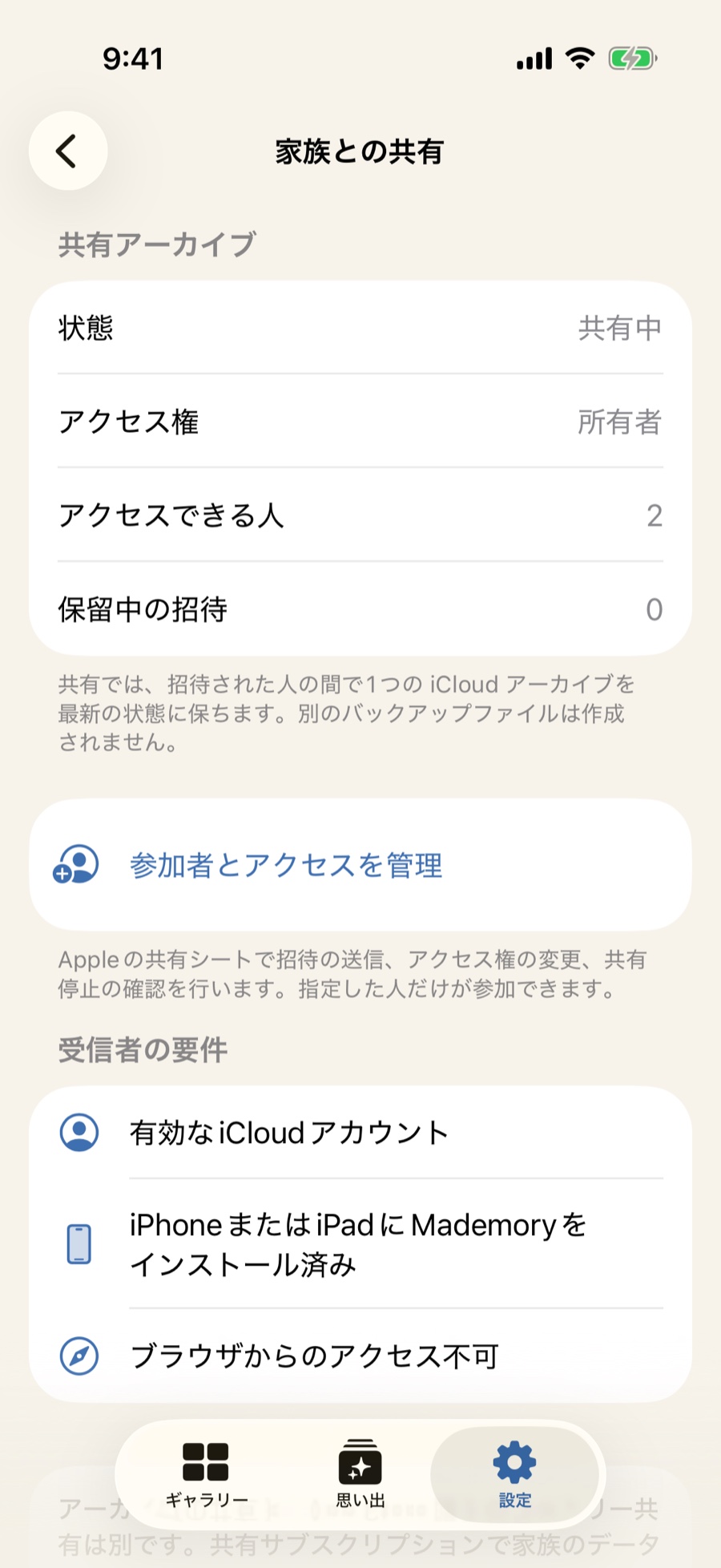
Task: Tap the 思い出 sparkle album icon
Action: (x=360, y=1461)
